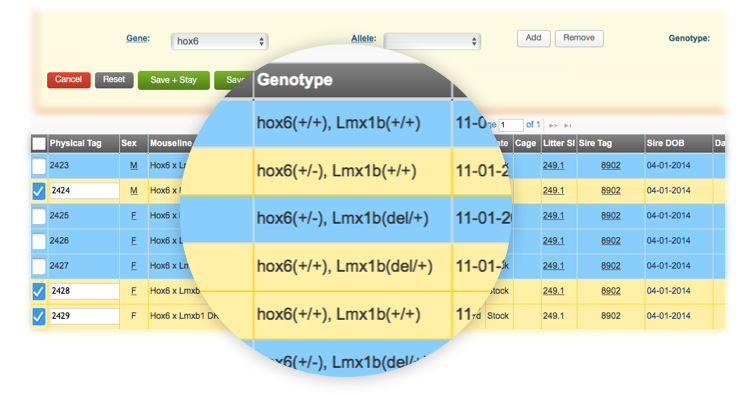
Task: Cancel the genotype edit
Action: click(69, 80)
